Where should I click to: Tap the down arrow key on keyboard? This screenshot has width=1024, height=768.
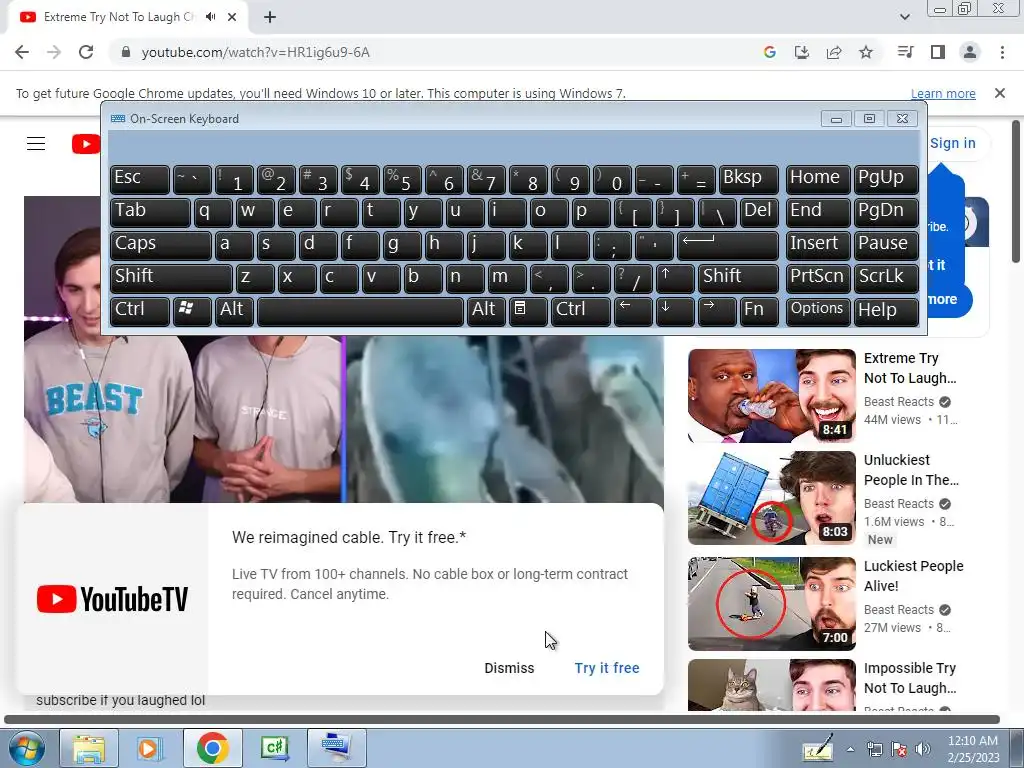[x=675, y=311]
